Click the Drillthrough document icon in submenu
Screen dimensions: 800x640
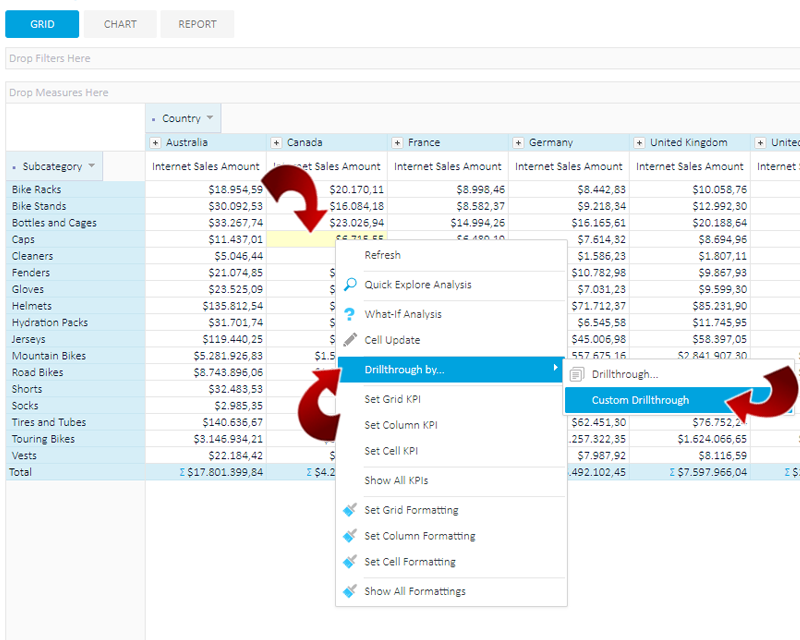[x=577, y=374]
